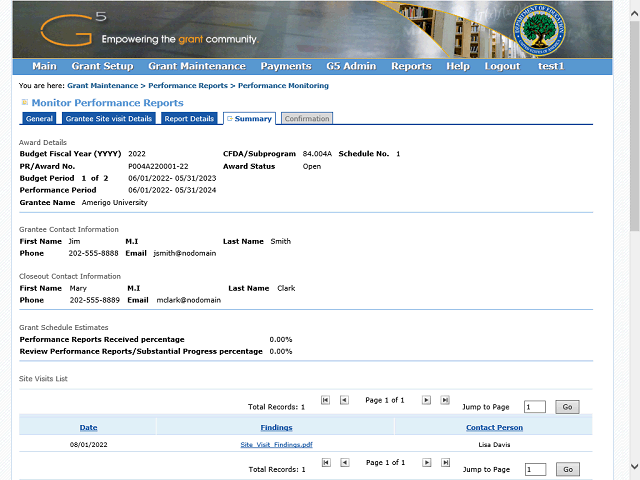640x480 pixels.
Task: Go to next page in top pager
Action: coord(426,400)
